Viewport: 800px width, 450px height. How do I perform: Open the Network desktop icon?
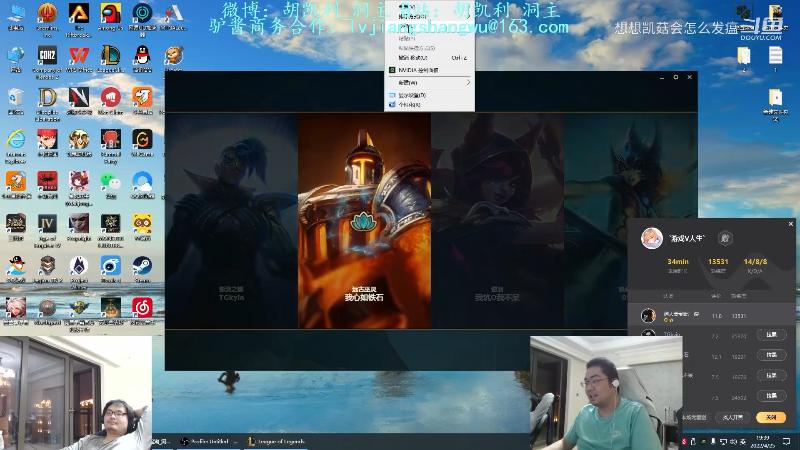[x=16, y=60]
